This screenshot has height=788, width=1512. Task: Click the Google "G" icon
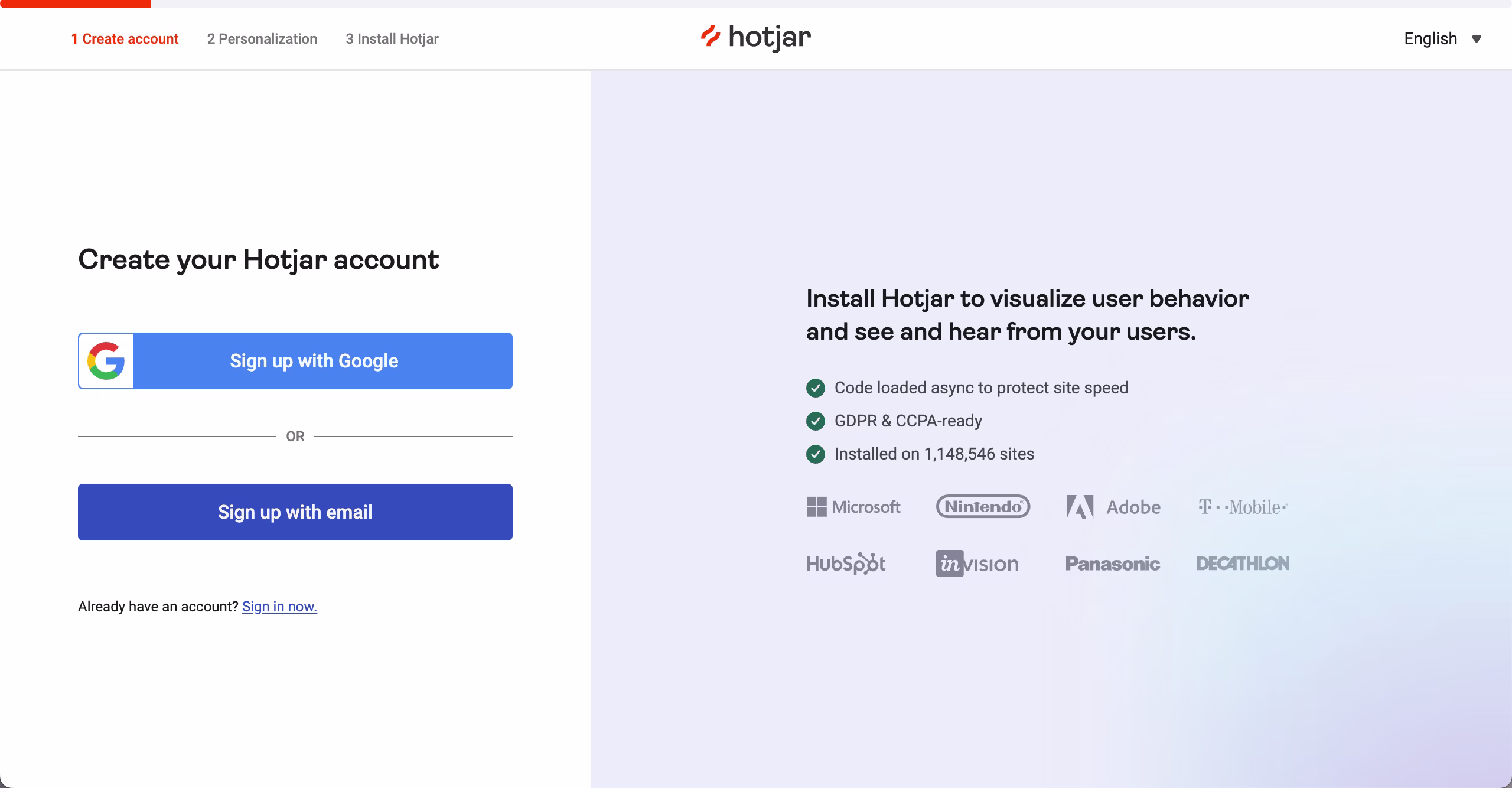(107, 360)
